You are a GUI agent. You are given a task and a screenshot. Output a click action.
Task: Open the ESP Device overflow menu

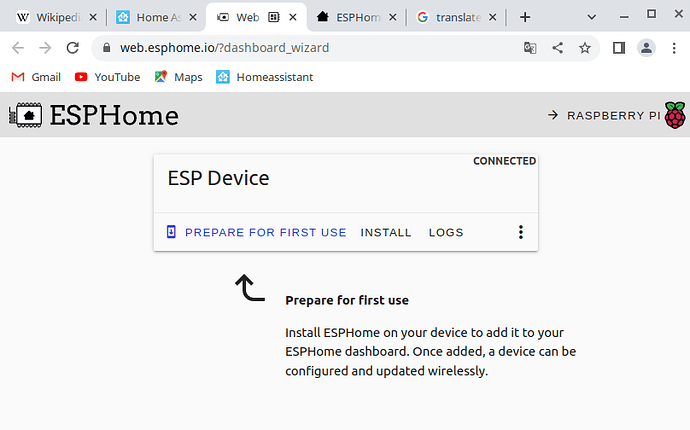click(521, 232)
